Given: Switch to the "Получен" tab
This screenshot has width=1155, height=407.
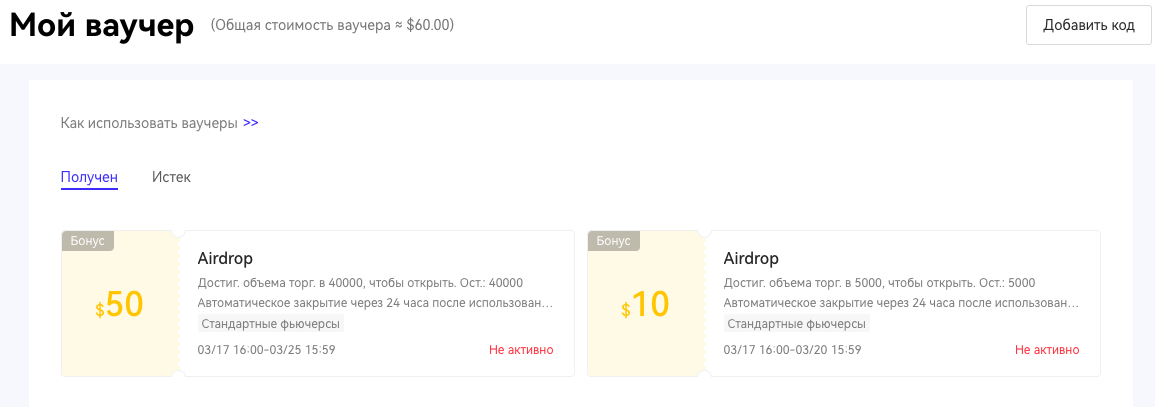Looking at the screenshot, I should pyautogui.click(x=89, y=177).
